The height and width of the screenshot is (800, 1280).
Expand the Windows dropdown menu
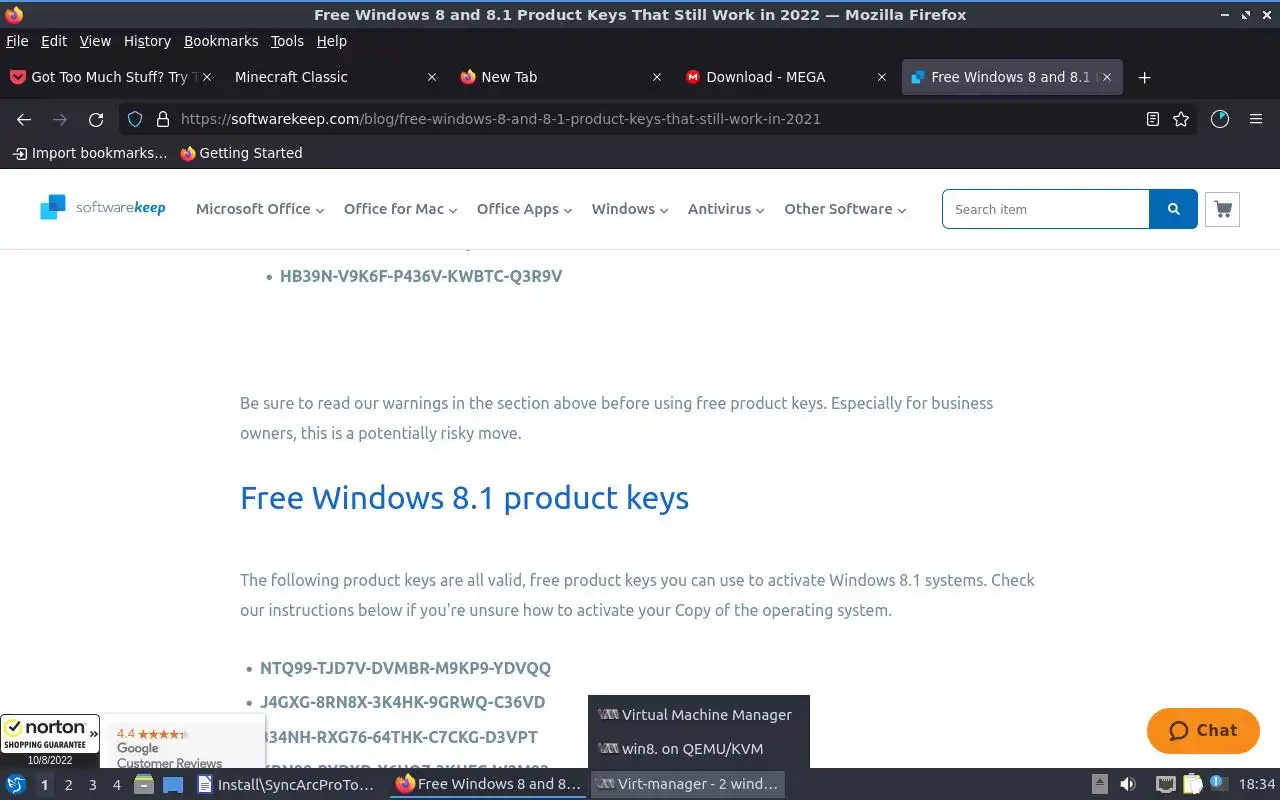[630, 209]
